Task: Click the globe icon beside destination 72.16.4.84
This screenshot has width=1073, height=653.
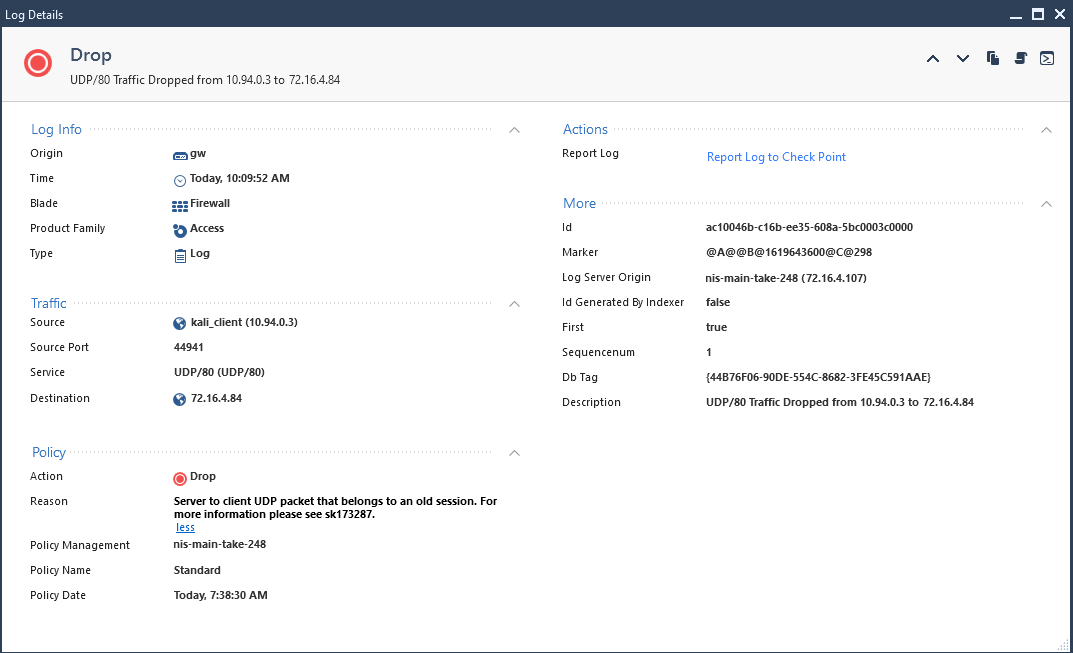Action: tap(179, 398)
